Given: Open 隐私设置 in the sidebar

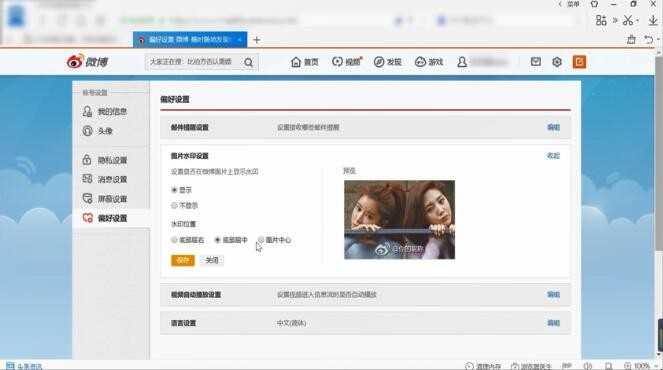Looking at the screenshot, I should (x=104, y=160).
